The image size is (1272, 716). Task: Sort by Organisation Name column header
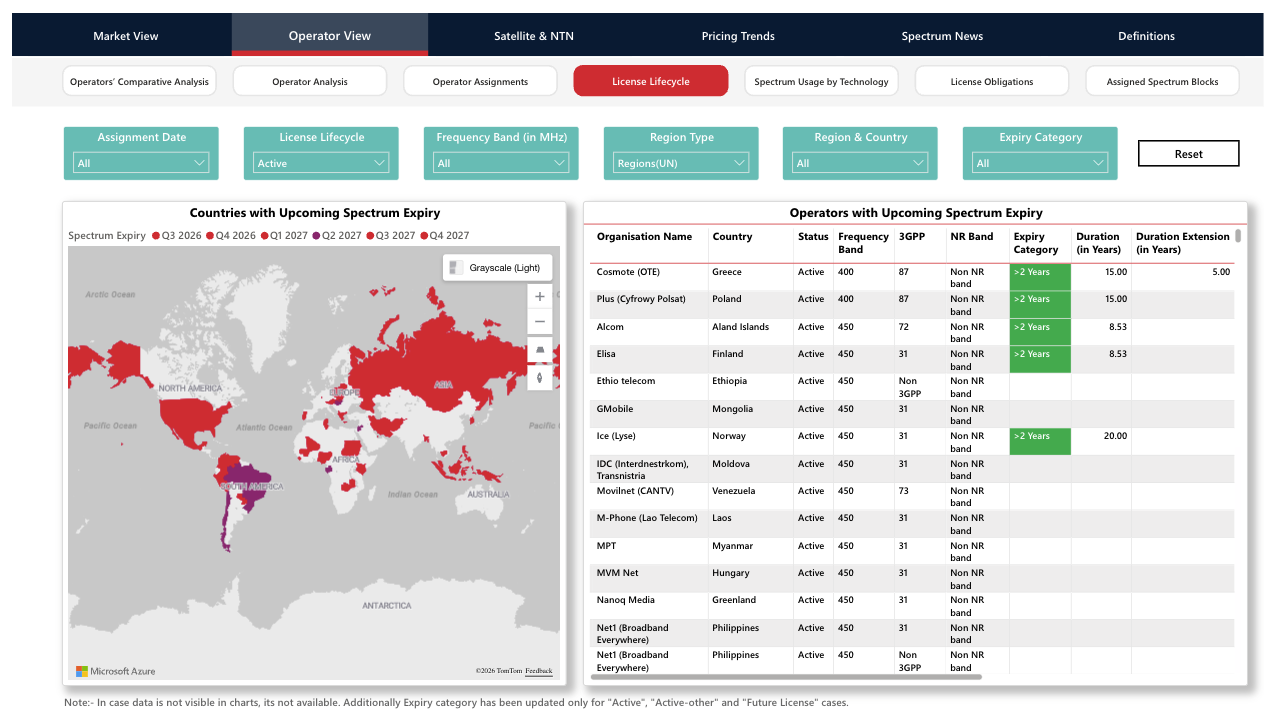coord(644,237)
